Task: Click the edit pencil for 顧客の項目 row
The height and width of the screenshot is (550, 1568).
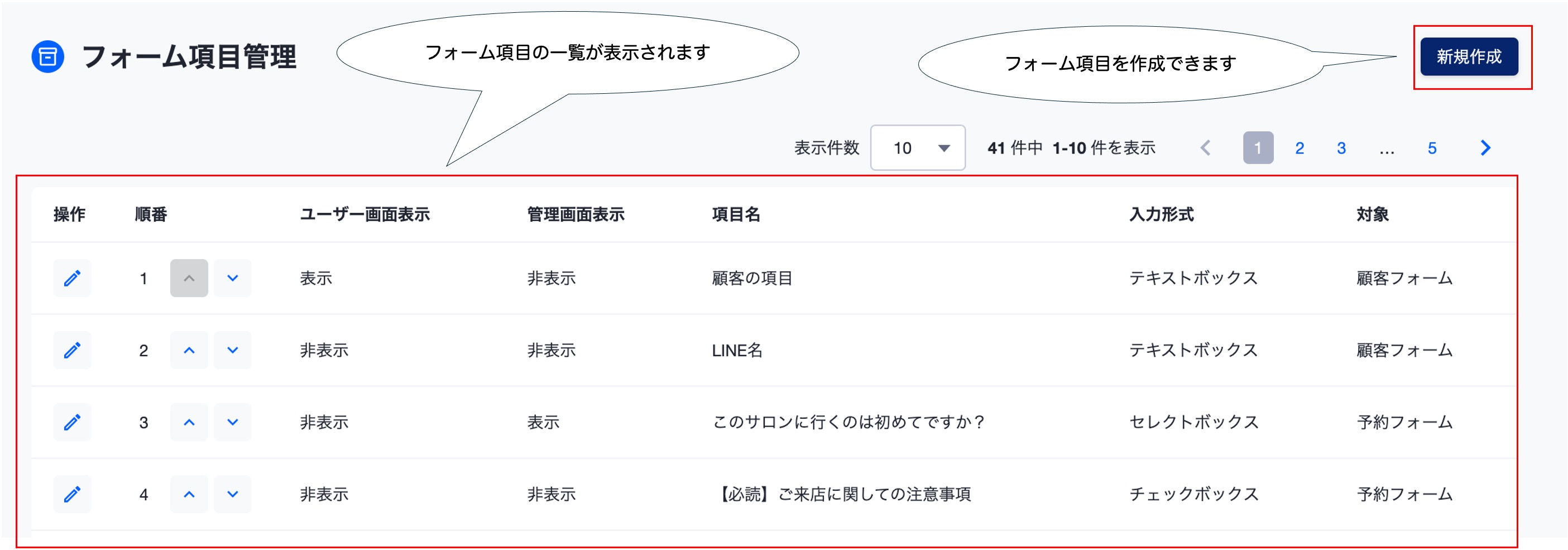Action: coord(72,278)
